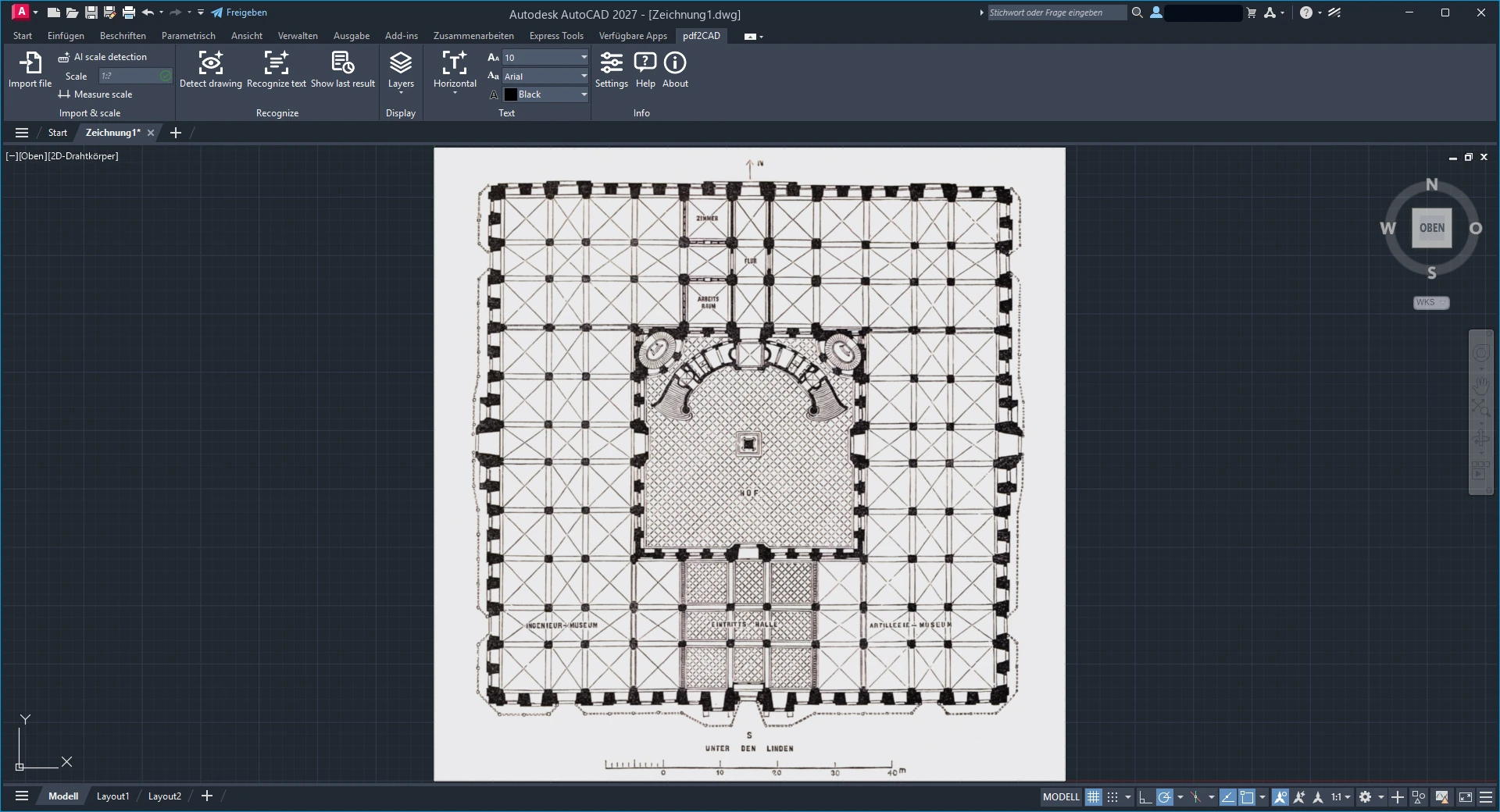Click the Save As icon with pencil
Viewport: 1500px width, 812px height.
pyautogui.click(x=110, y=12)
